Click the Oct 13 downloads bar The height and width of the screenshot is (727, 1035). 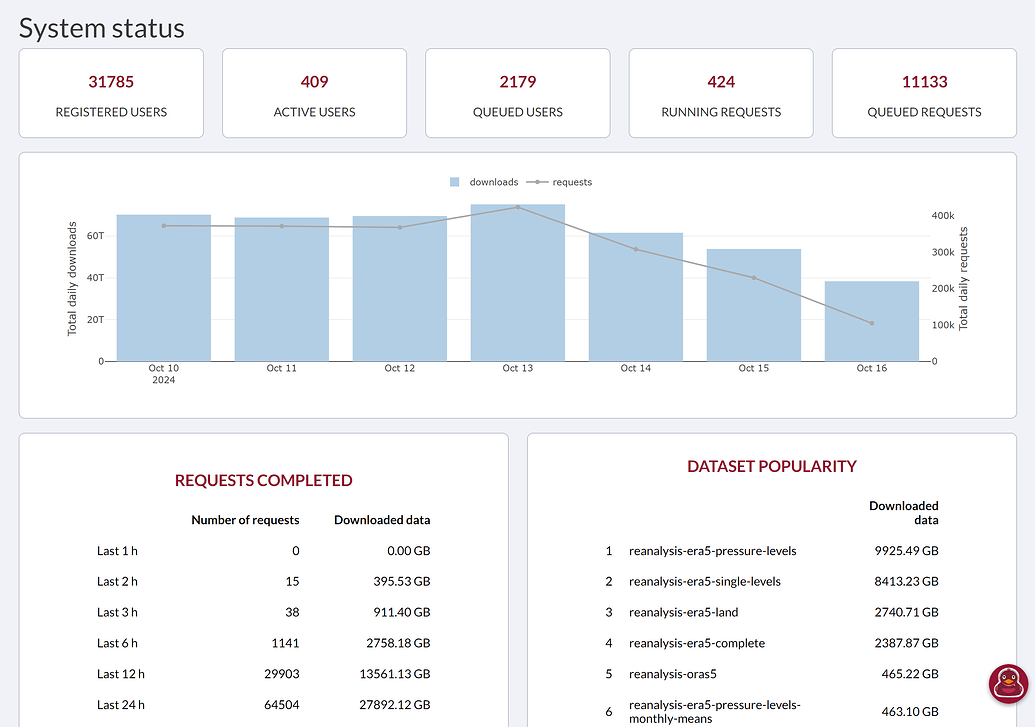[x=518, y=283]
